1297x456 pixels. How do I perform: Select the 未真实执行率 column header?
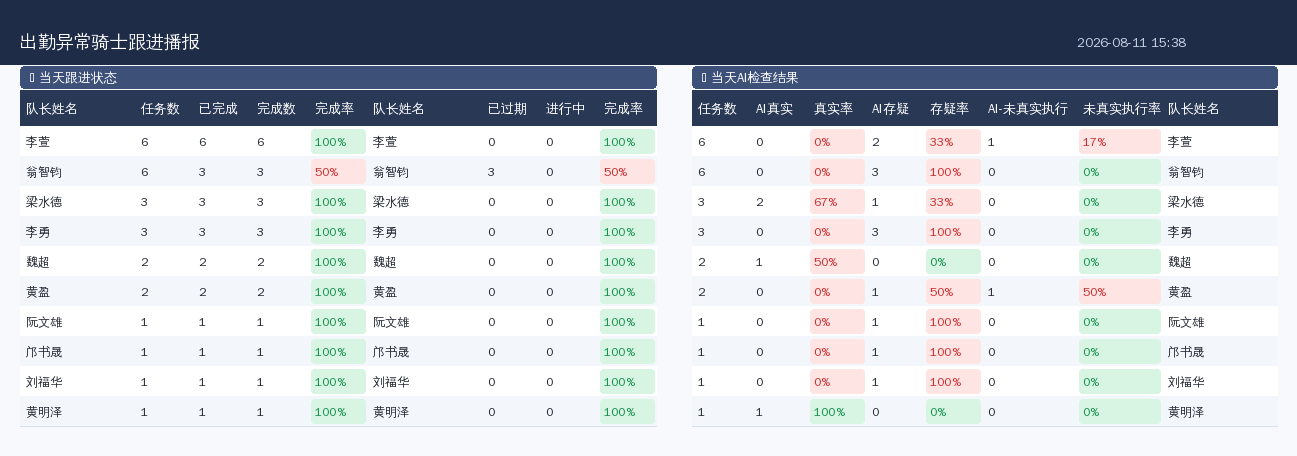point(1121,108)
